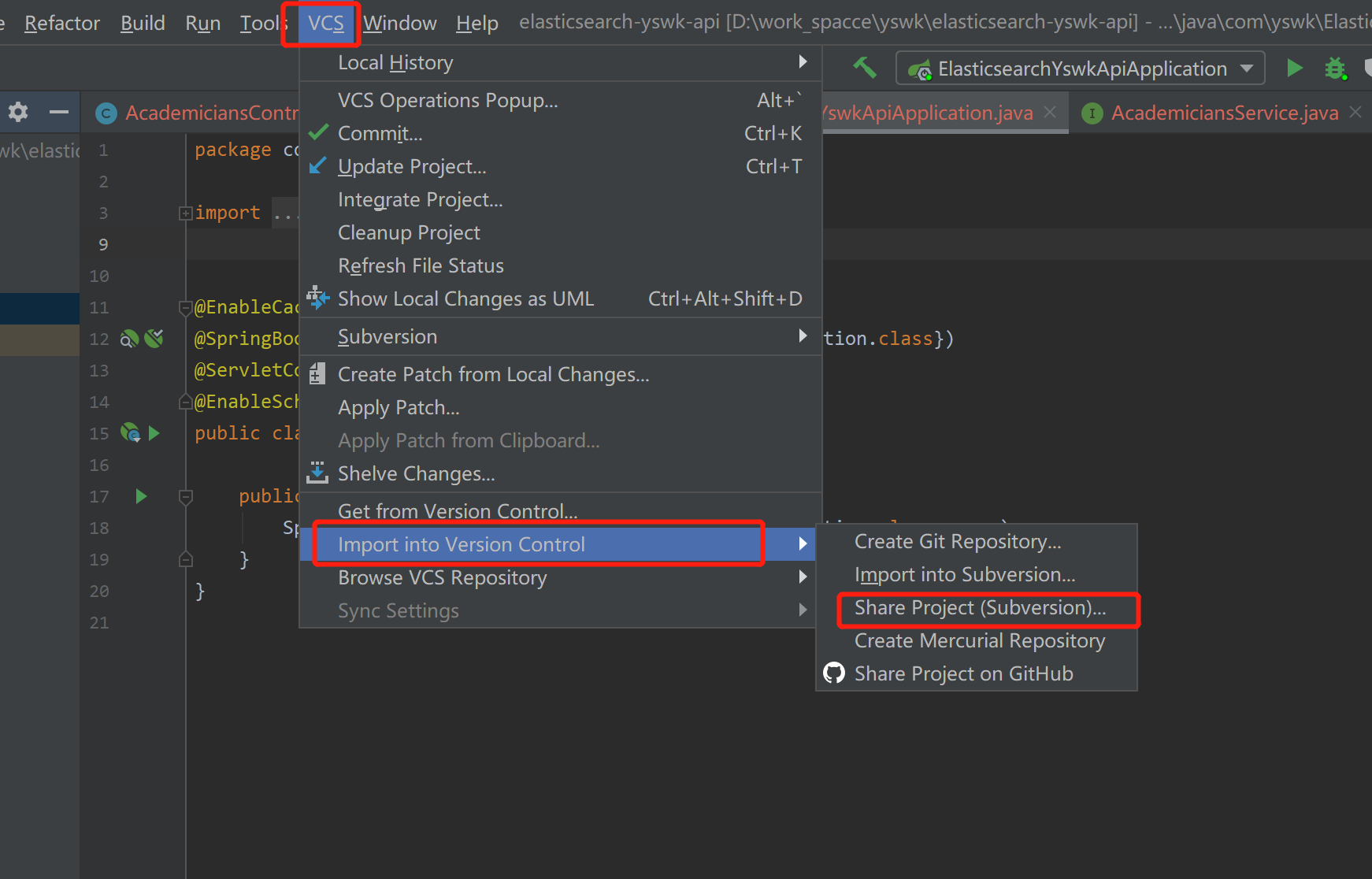Select Cleanup Project menu item

pyautogui.click(x=561, y=232)
